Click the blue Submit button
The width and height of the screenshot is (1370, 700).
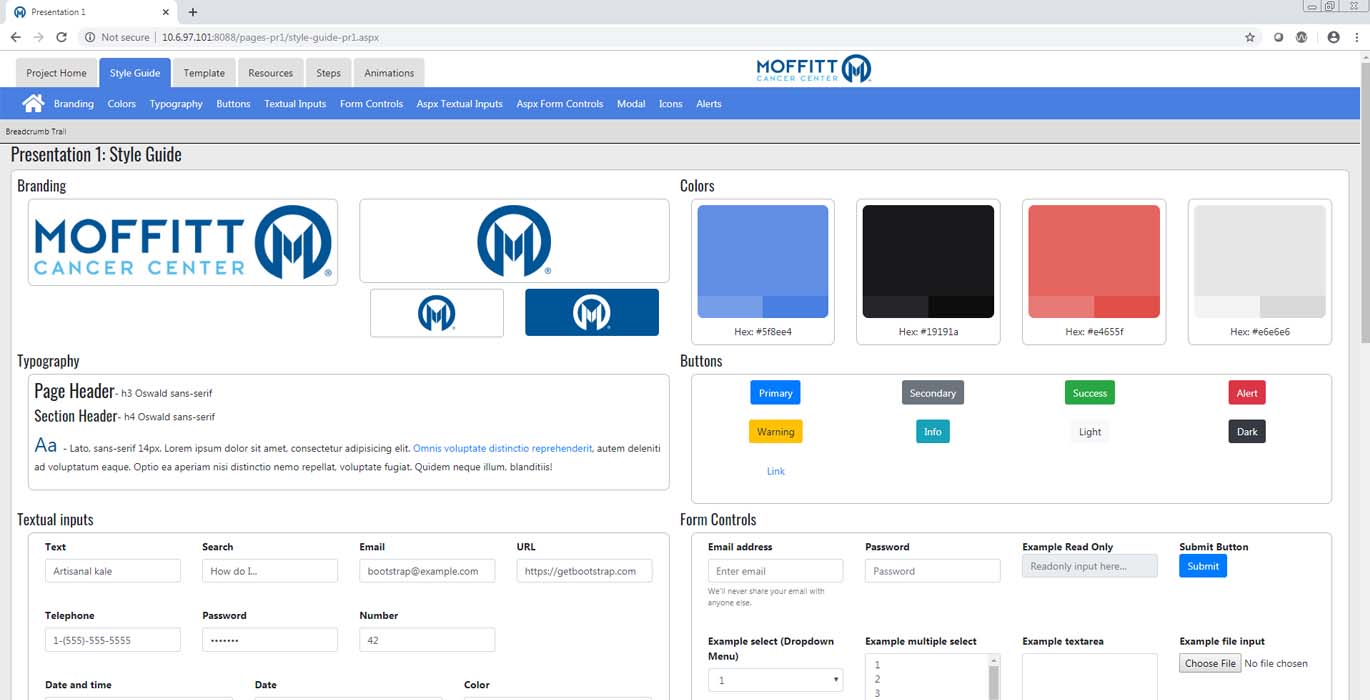[x=1202, y=566]
